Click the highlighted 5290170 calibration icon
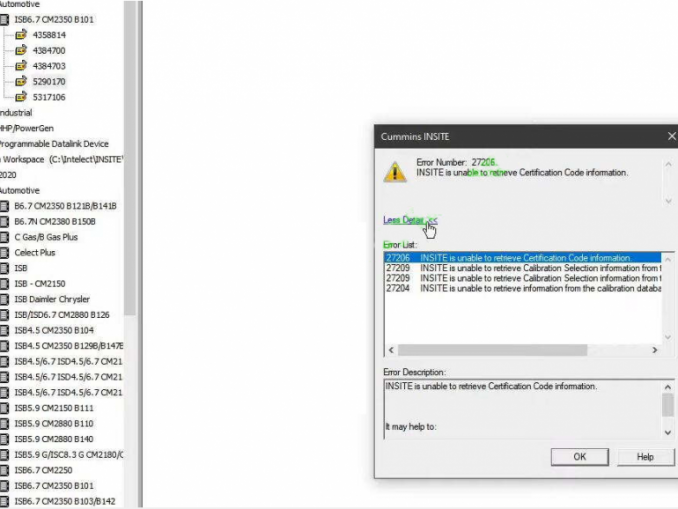The width and height of the screenshot is (678, 509). coord(21,81)
